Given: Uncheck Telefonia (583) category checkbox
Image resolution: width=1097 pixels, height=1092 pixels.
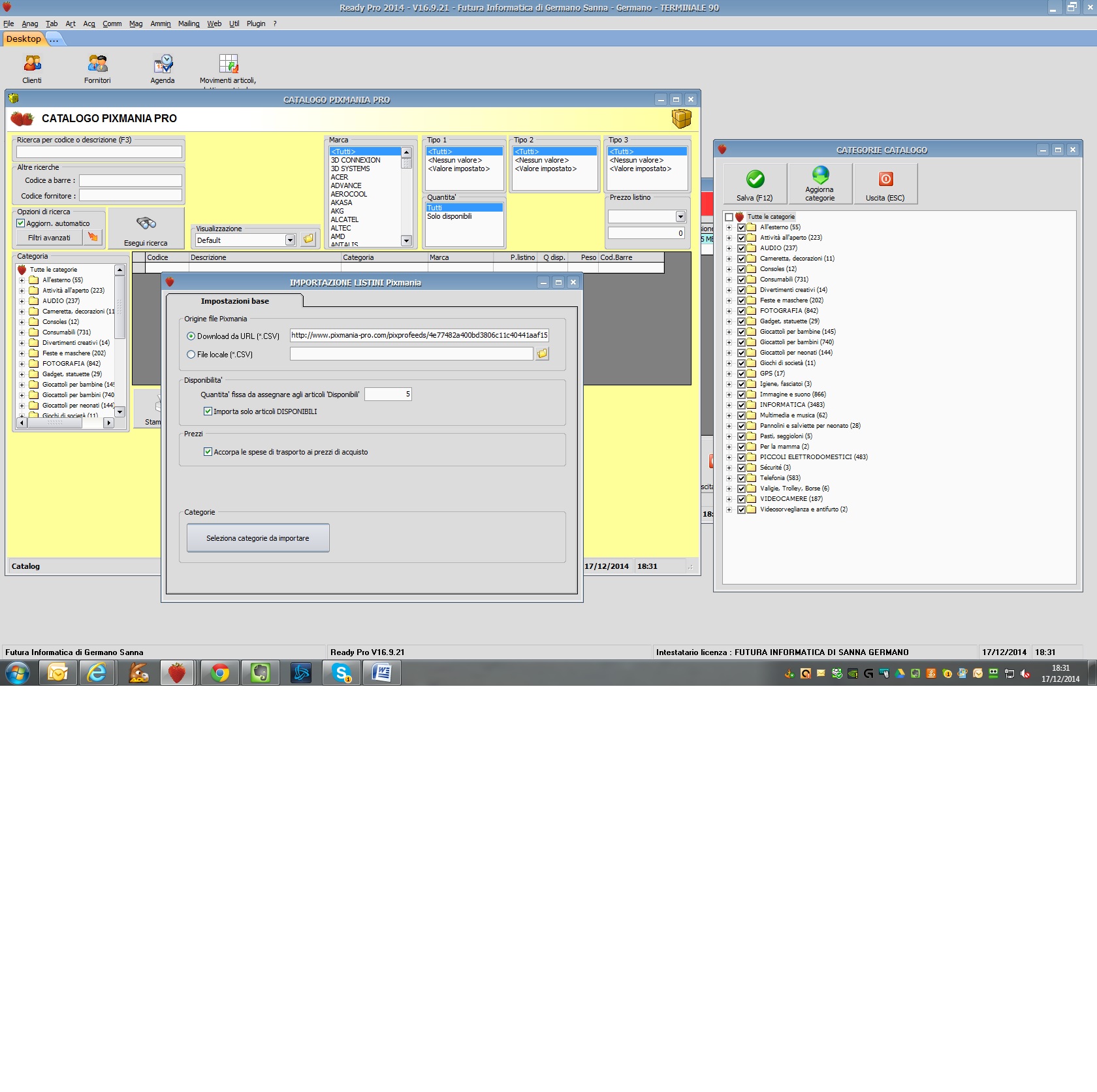Looking at the screenshot, I should (x=741, y=478).
